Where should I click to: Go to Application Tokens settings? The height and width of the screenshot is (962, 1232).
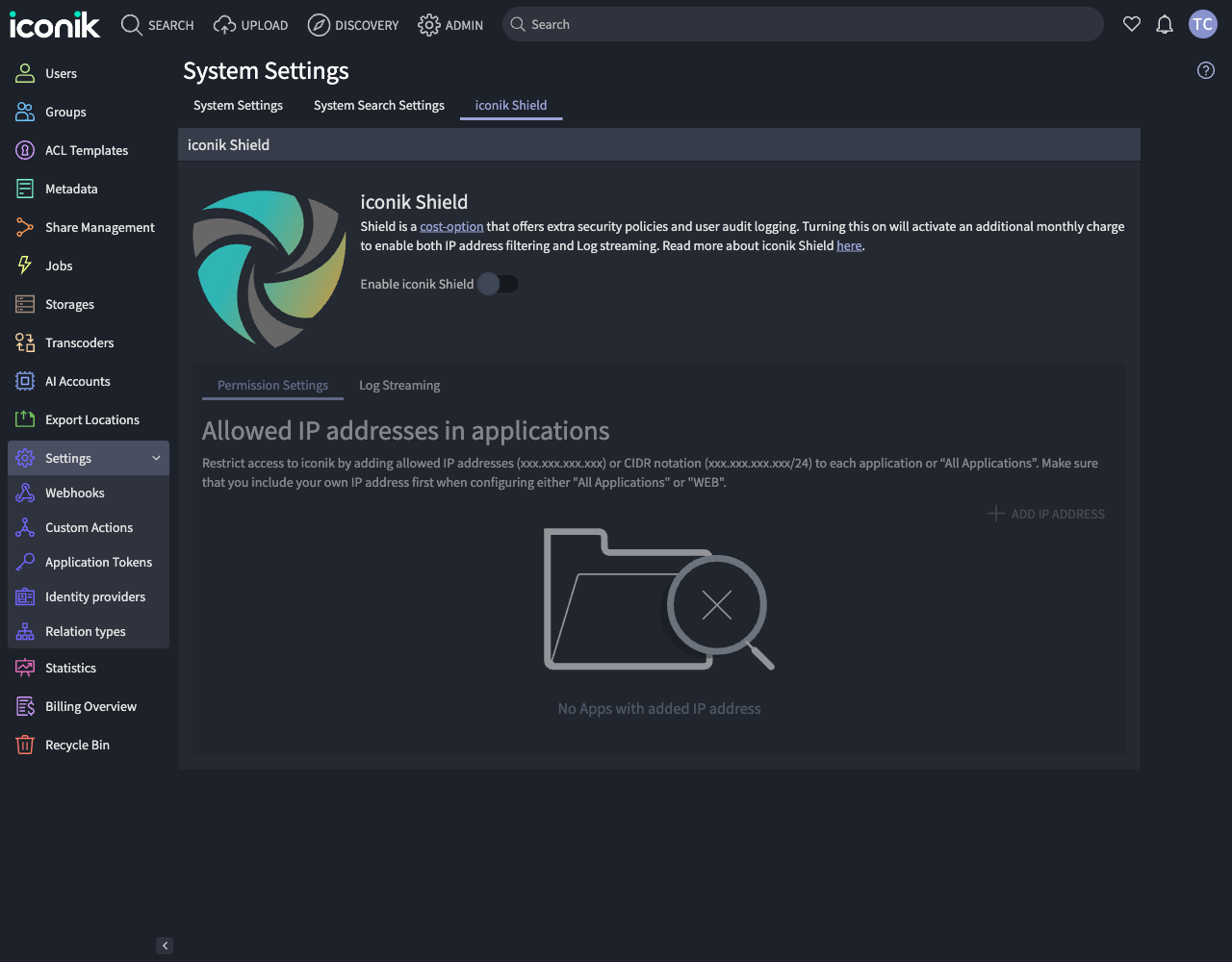click(98, 562)
